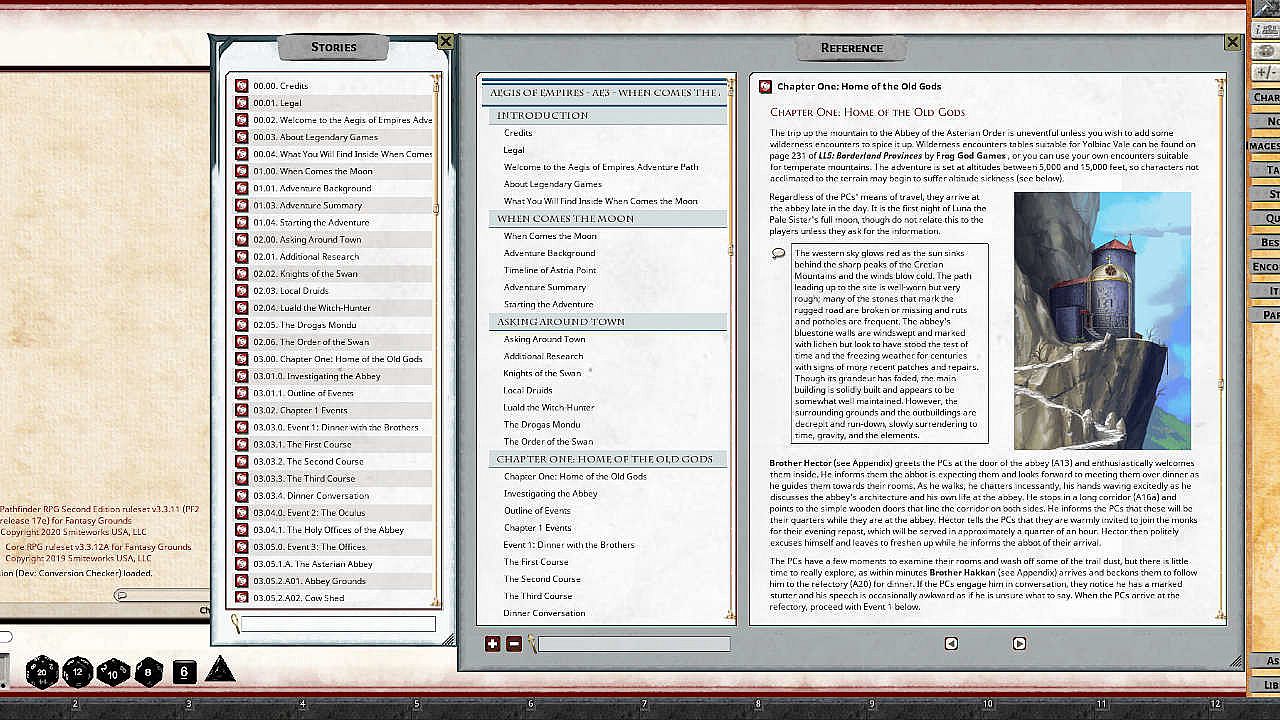Viewport: 1280px width, 720px height.
Task: Open Investigating the Abbey reference page
Action: point(551,493)
